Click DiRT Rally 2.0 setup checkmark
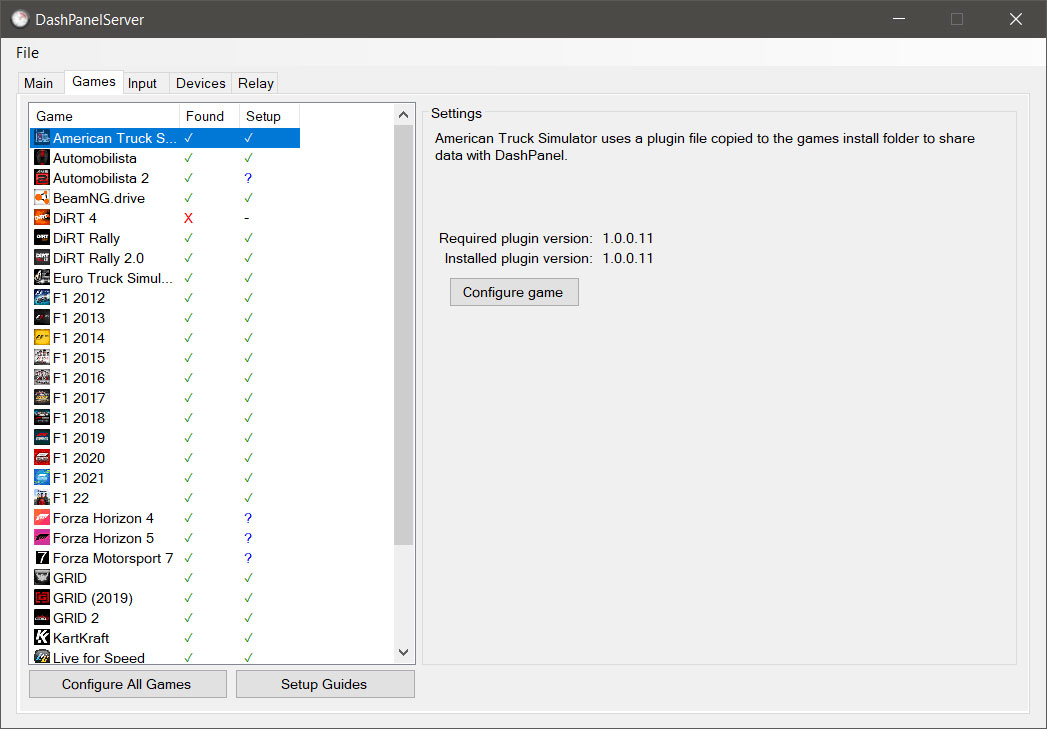 coord(248,258)
